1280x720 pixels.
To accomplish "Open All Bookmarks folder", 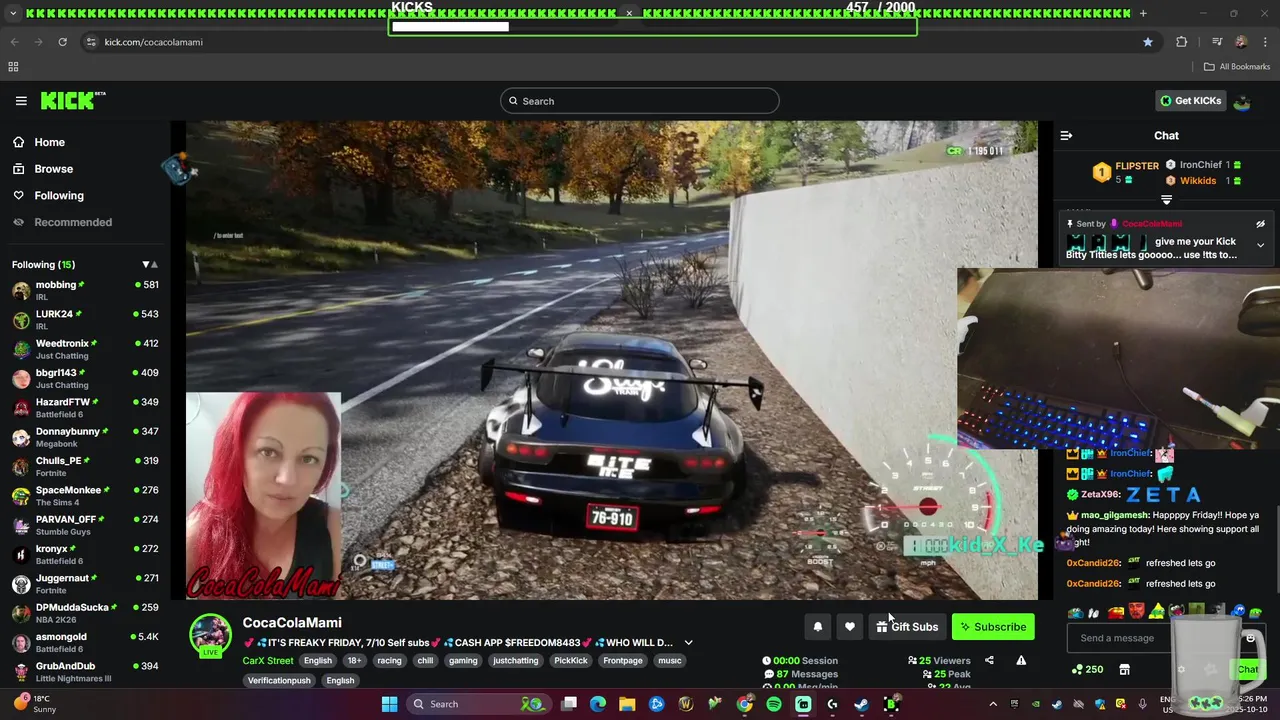I will (x=1237, y=67).
